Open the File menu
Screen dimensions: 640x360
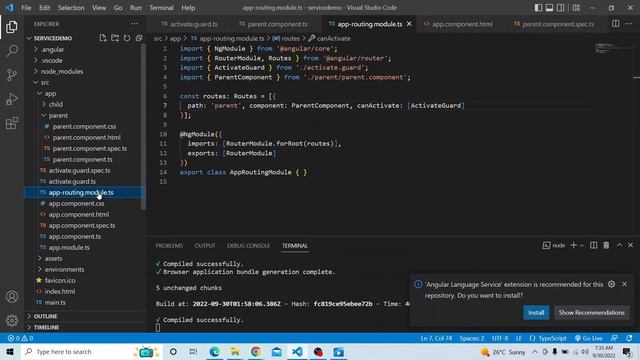pyautogui.click(x=26, y=8)
